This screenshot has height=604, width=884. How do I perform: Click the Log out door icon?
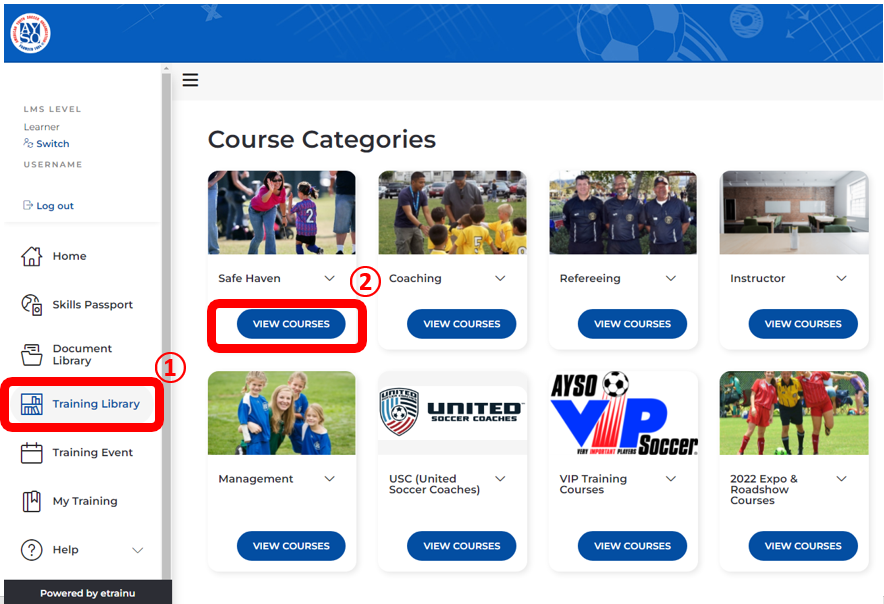[28, 205]
